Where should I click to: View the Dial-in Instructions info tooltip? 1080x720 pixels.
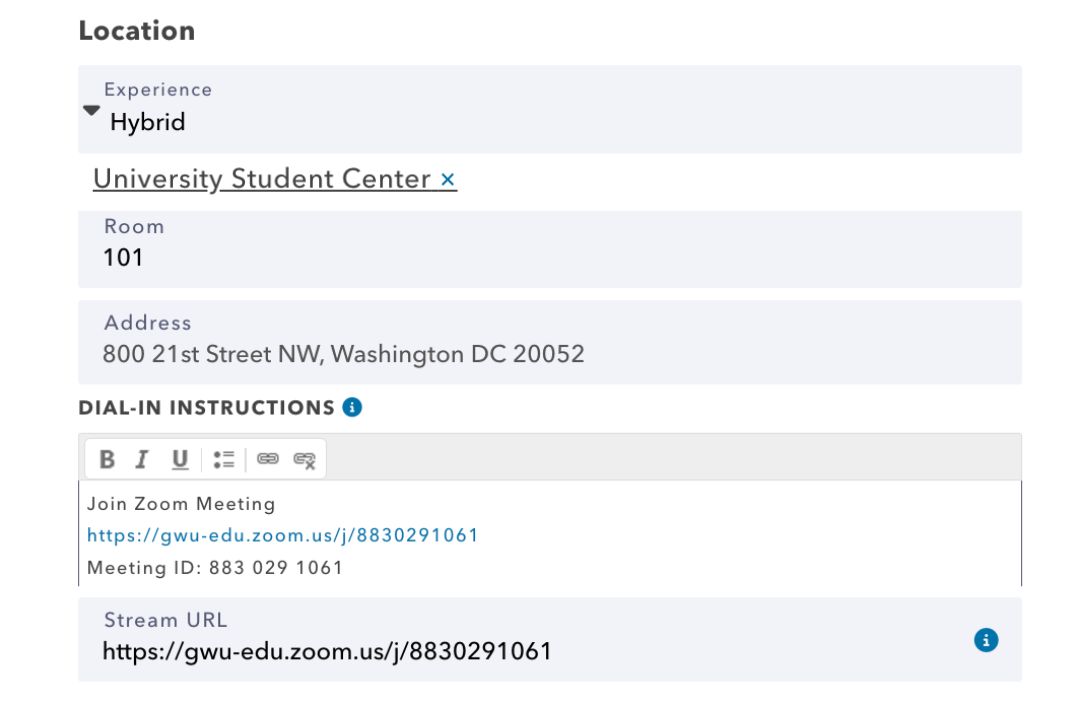click(x=350, y=406)
